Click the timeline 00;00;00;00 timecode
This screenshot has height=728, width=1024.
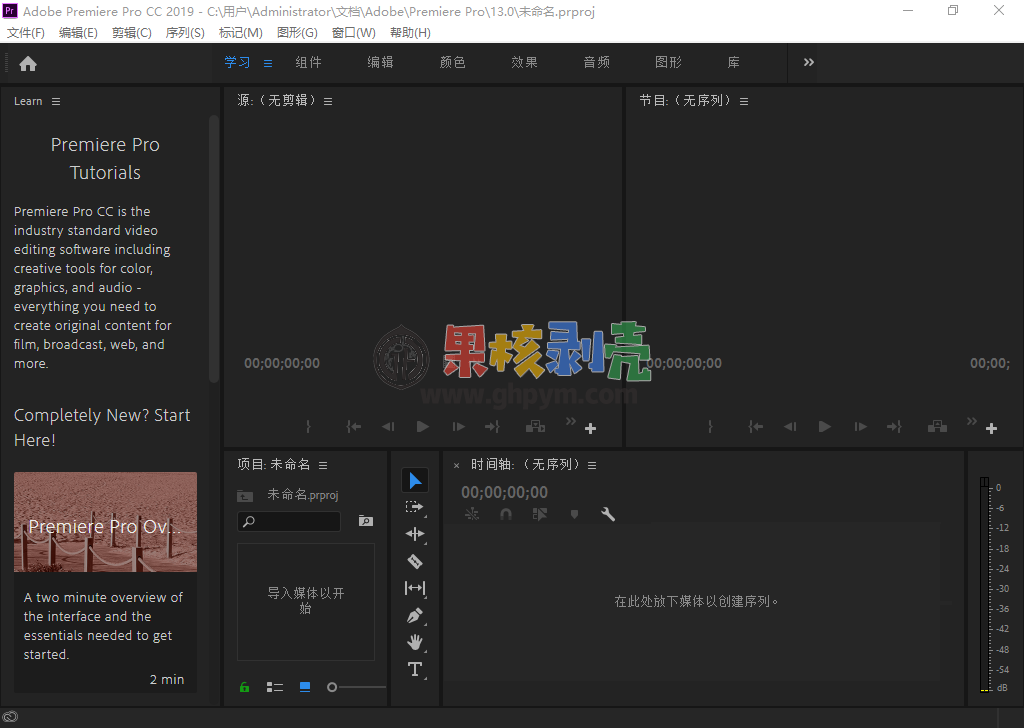[x=504, y=492]
